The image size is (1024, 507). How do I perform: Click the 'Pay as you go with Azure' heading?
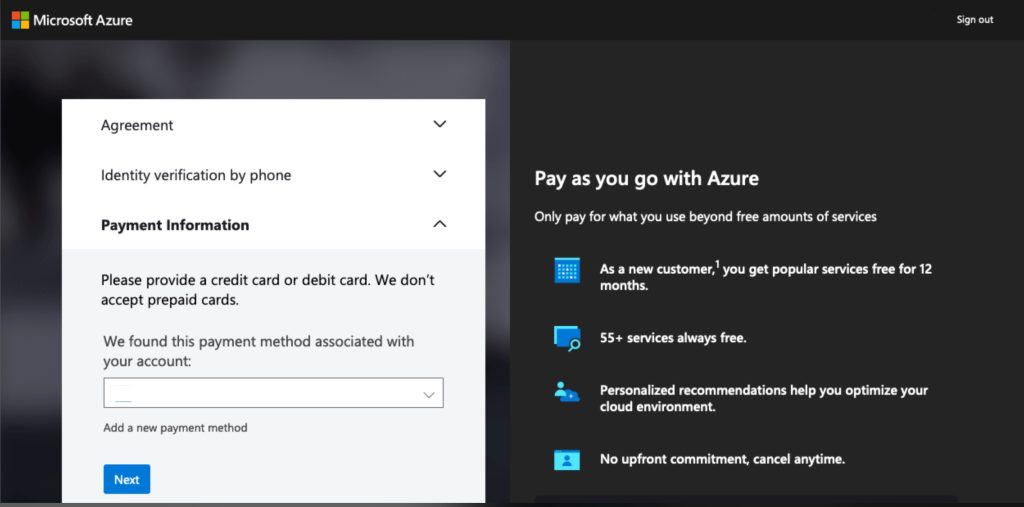[646, 179]
